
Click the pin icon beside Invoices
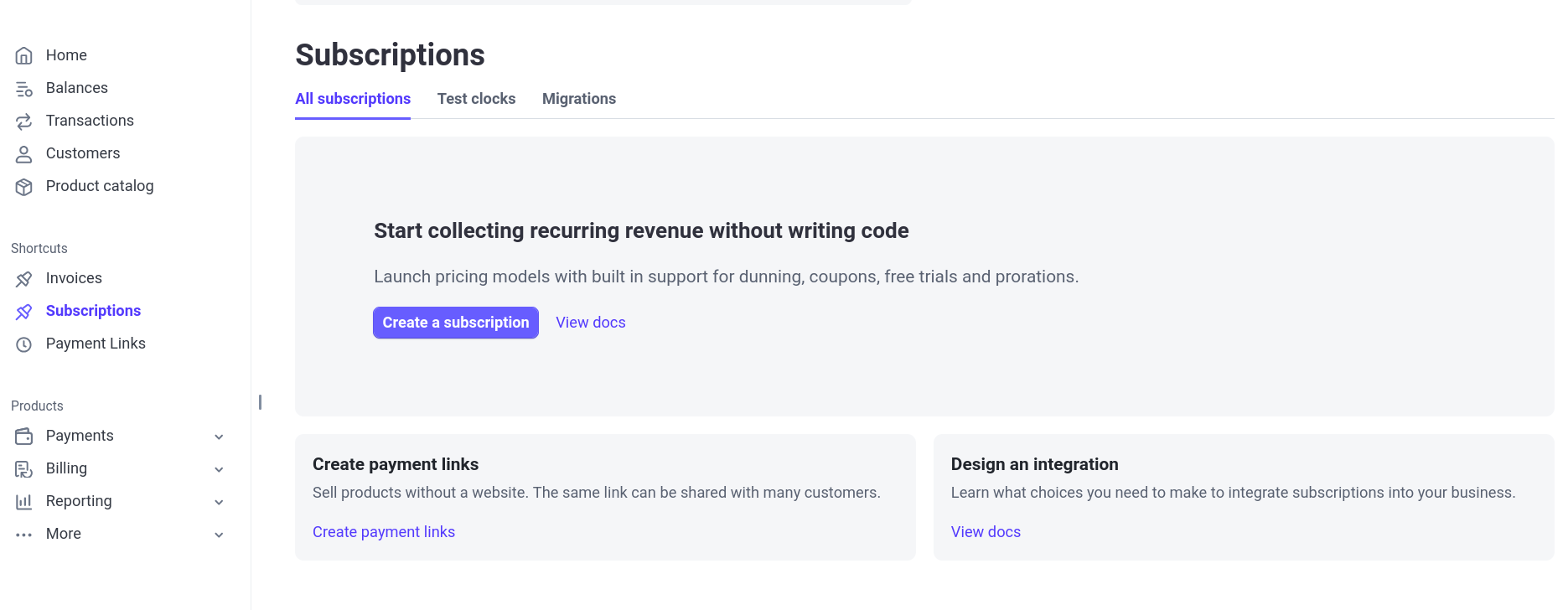24,279
